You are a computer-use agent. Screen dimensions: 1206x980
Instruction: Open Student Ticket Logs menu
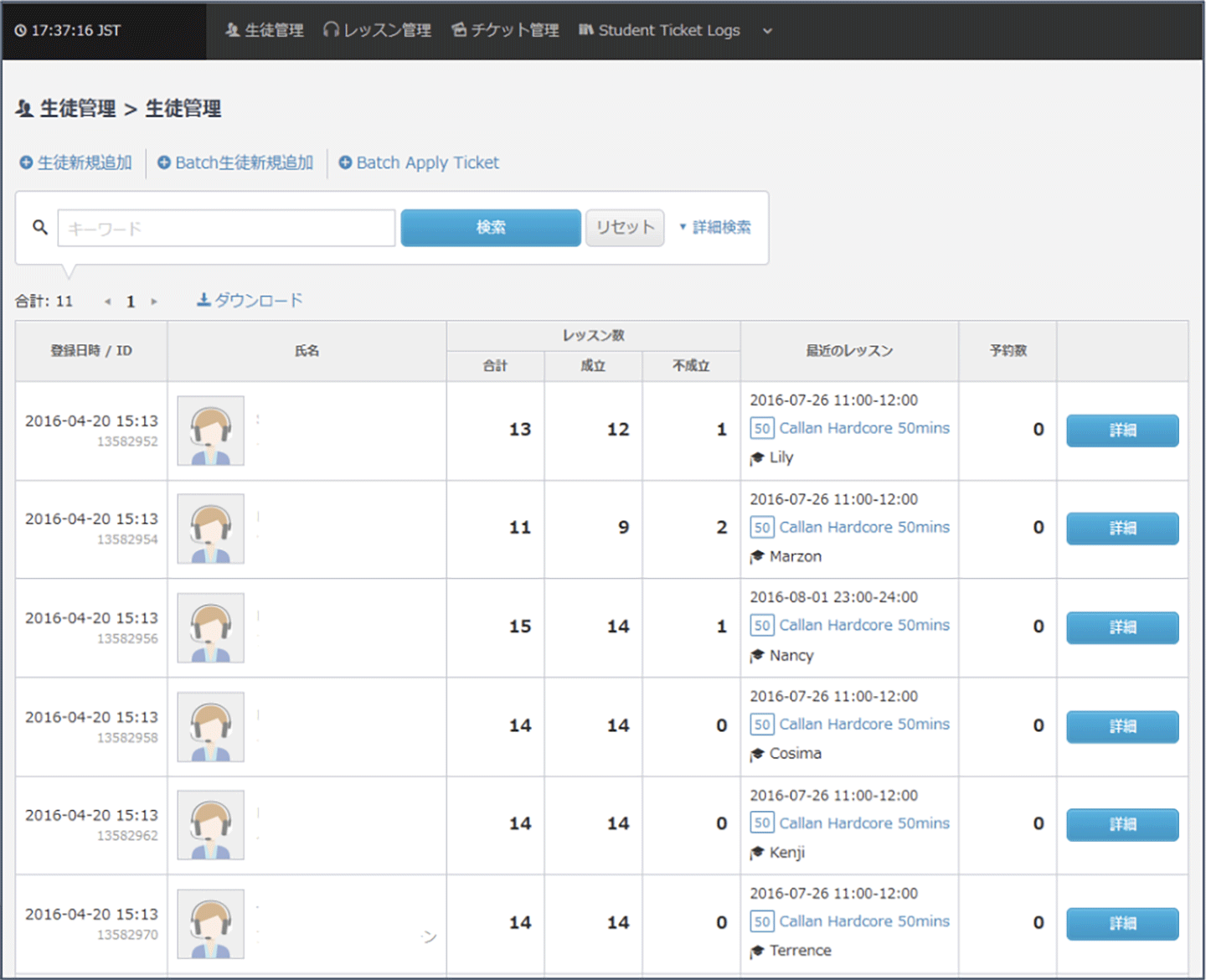(659, 30)
